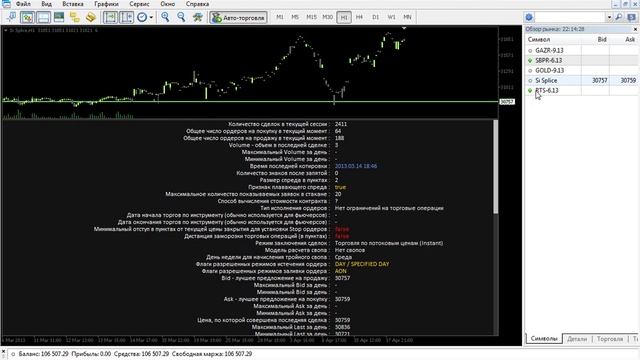Viewport: 640px width, 360px height.
Task: Switch to M15 timeframe
Action: [311, 17]
